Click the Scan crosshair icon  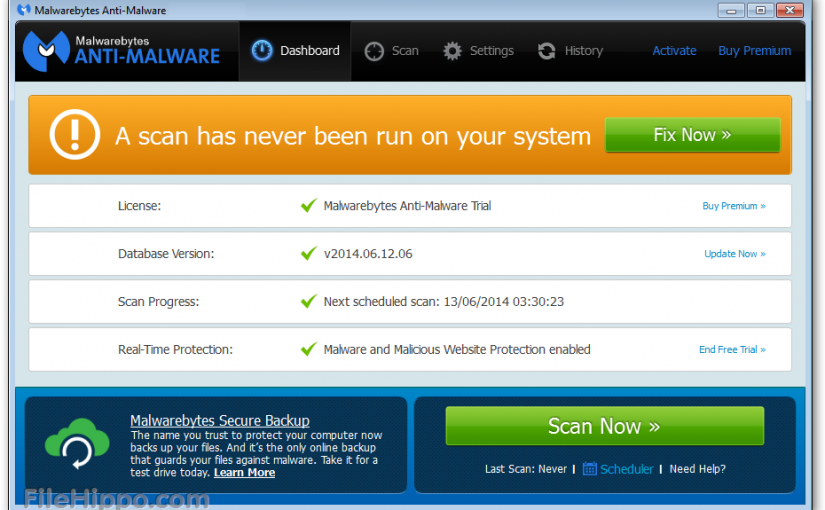coord(374,51)
